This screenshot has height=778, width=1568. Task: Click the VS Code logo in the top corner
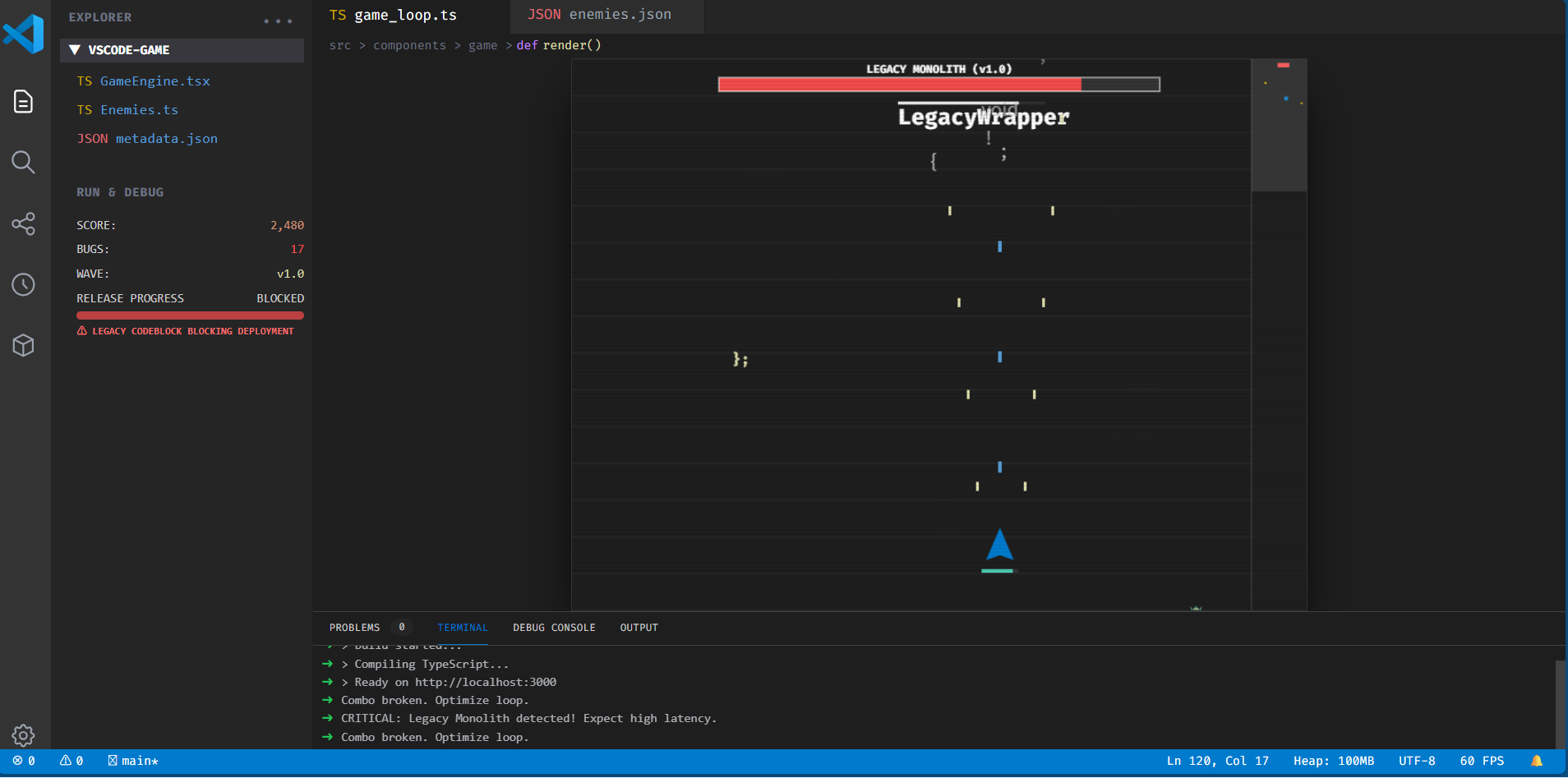coord(24,35)
